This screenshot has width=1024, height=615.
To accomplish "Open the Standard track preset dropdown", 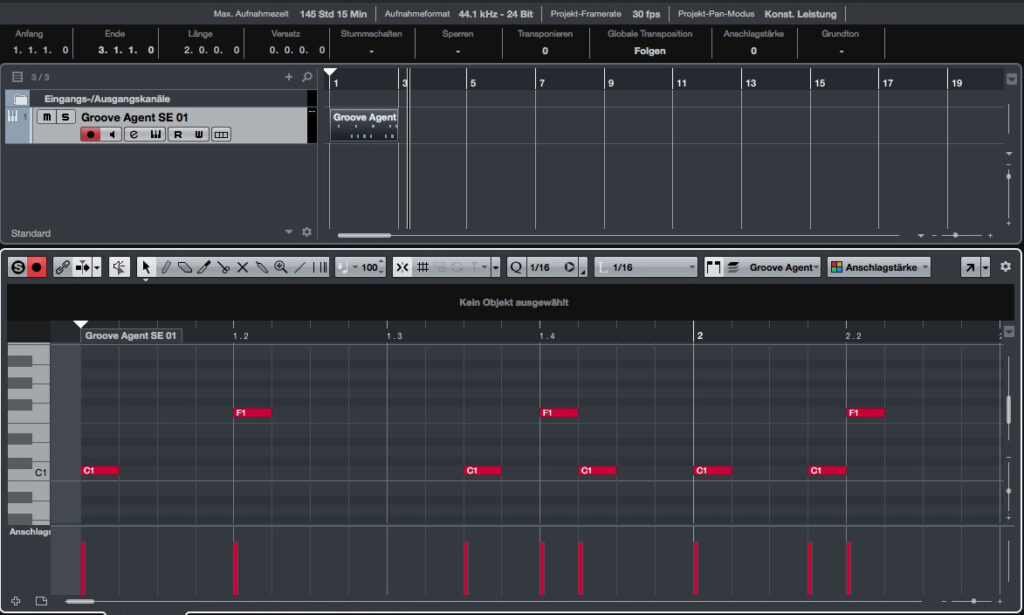I will tap(289, 232).
